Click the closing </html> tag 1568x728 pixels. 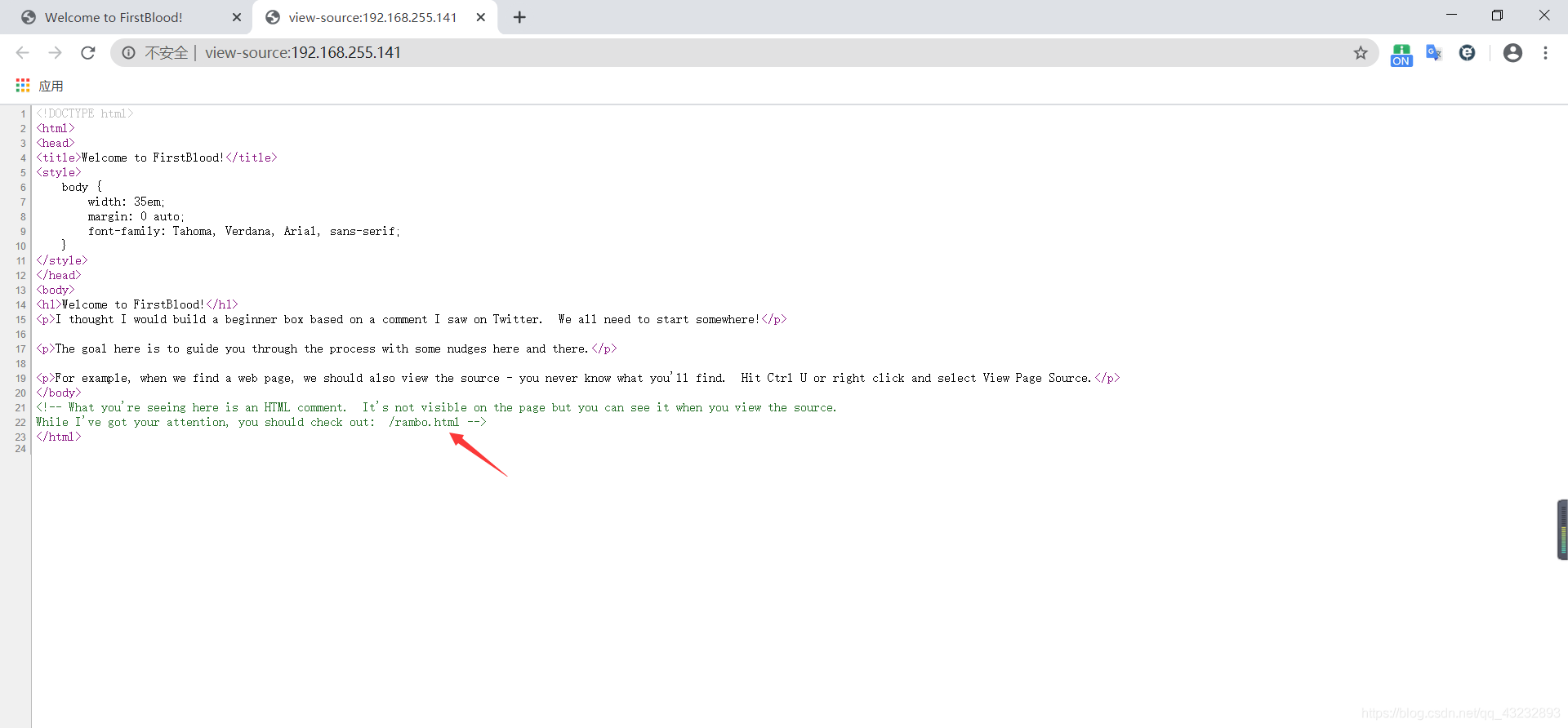click(x=59, y=437)
